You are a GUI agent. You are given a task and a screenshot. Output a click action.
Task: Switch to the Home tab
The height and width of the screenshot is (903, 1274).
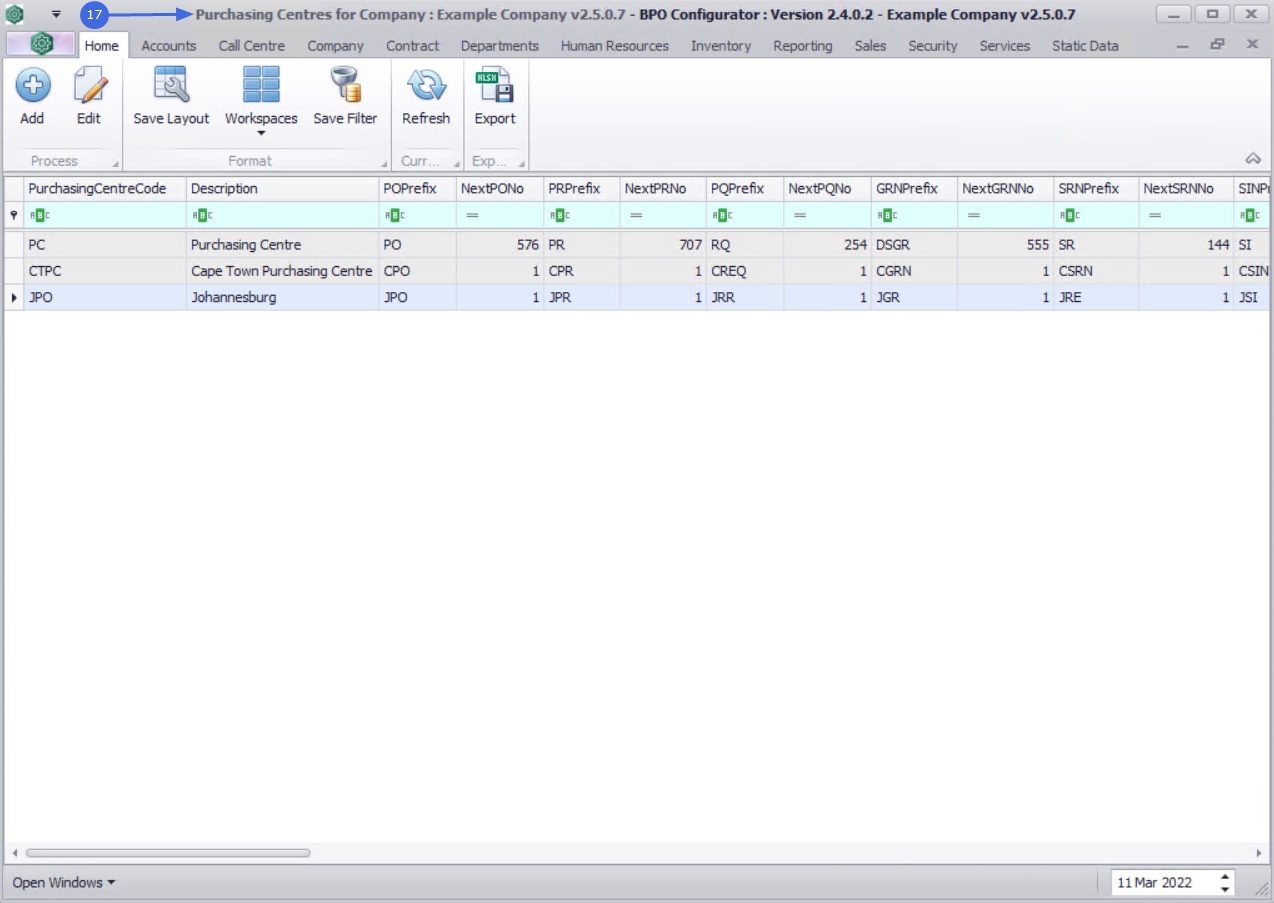pos(101,45)
